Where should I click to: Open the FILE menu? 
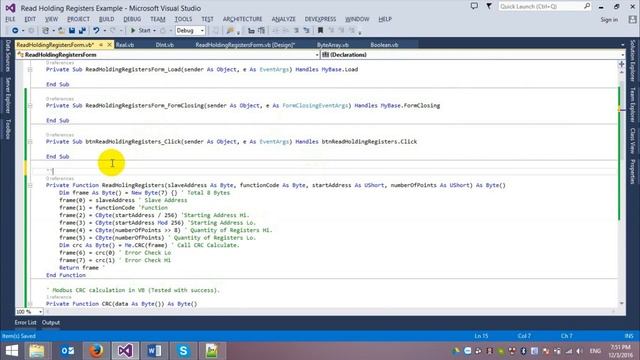click(10, 19)
